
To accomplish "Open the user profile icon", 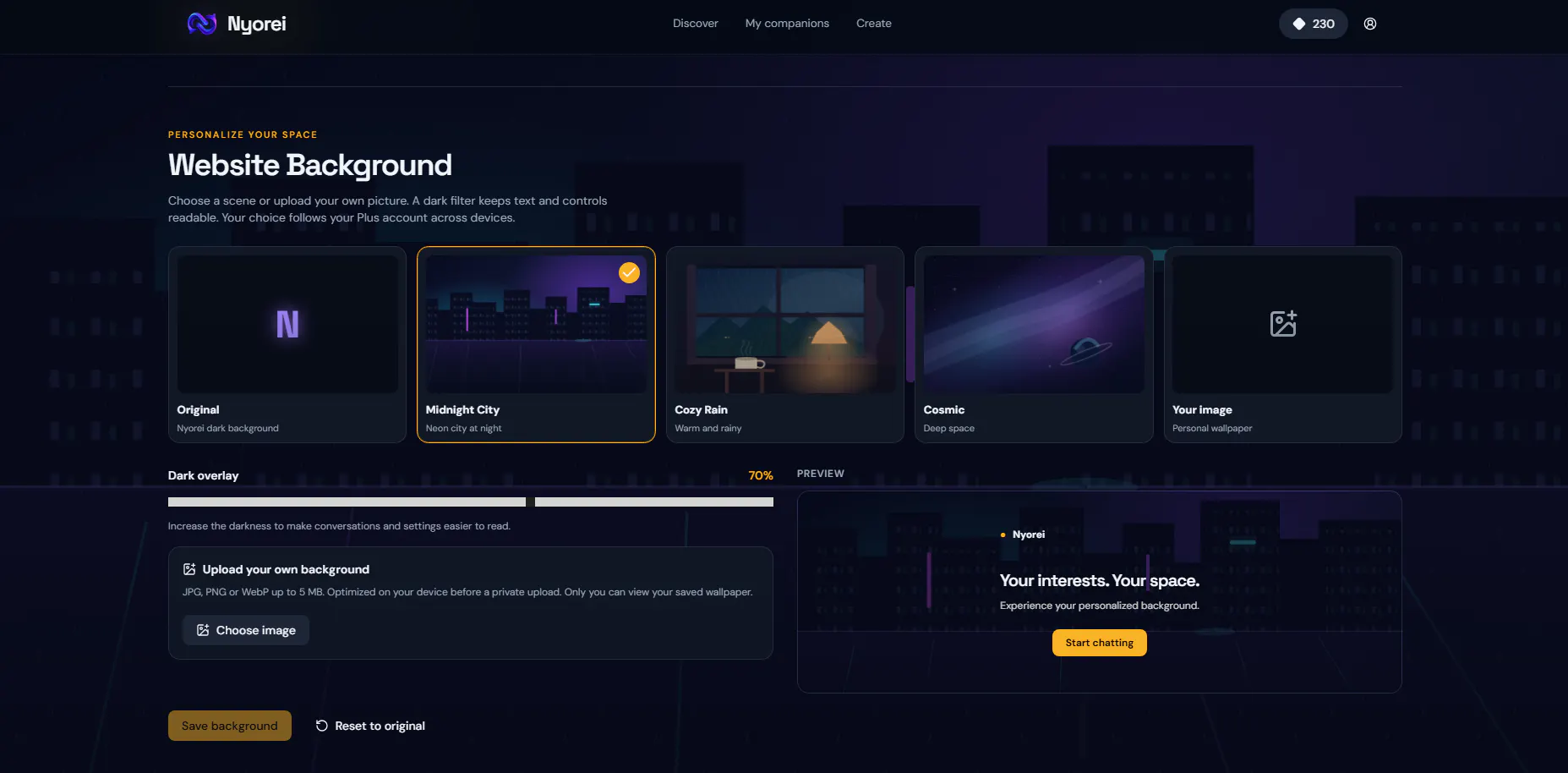I will 1370,24.
